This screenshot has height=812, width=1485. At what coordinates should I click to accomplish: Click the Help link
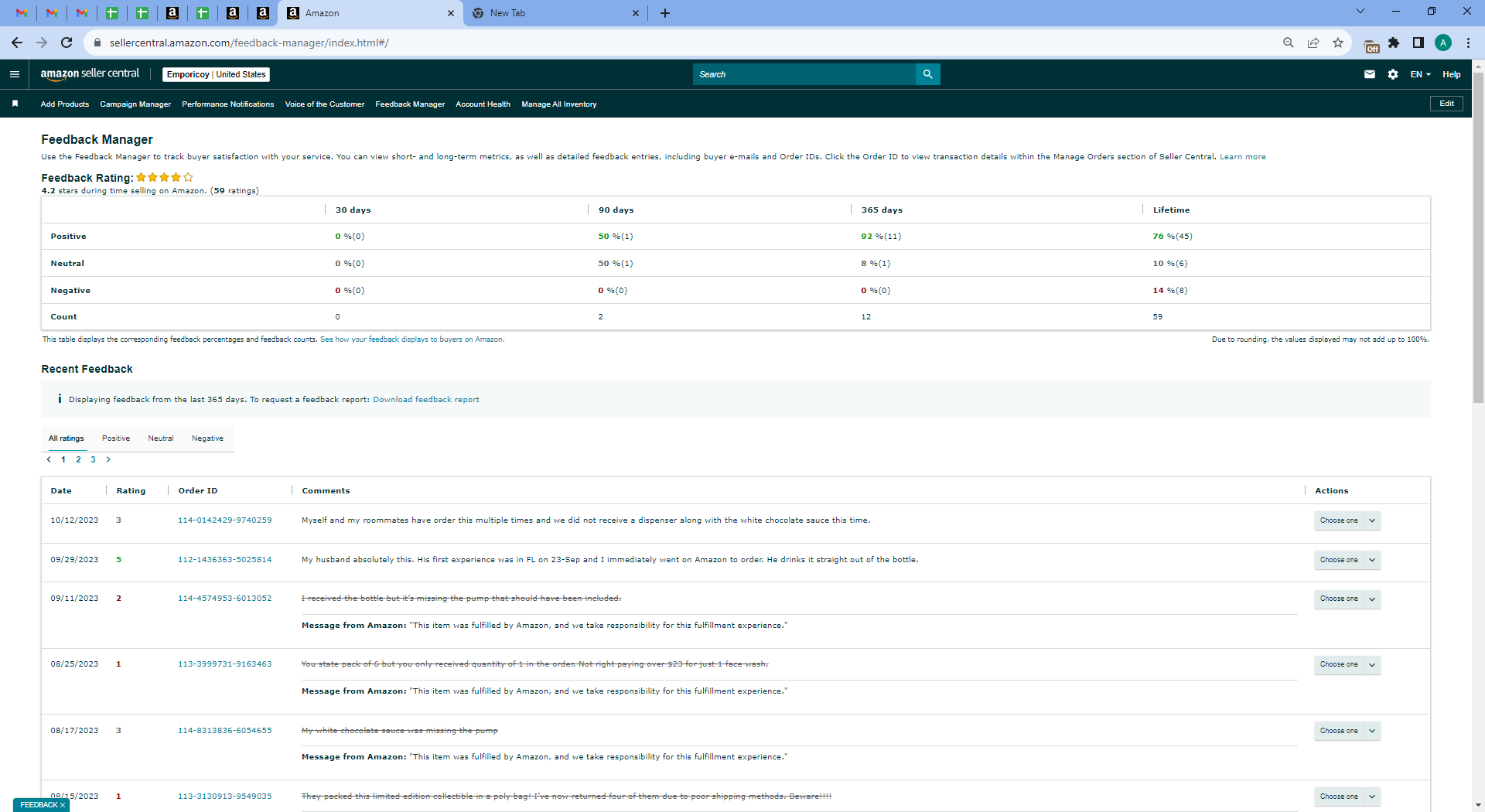pyautogui.click(x=1452, y=74)
